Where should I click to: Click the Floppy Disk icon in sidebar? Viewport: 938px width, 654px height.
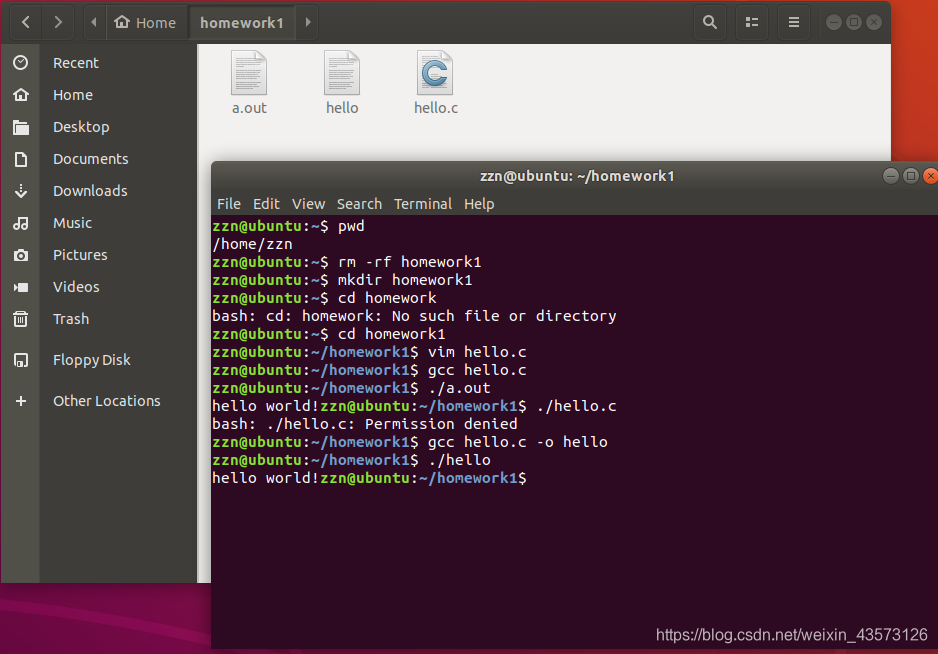tap(21, 360)
